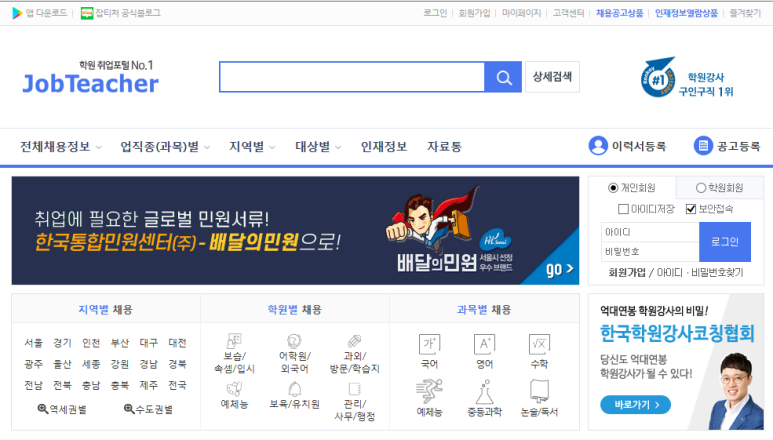773x440 pixels.
Task: Open the 로그인 link in top bar
Action: (435, 13)
